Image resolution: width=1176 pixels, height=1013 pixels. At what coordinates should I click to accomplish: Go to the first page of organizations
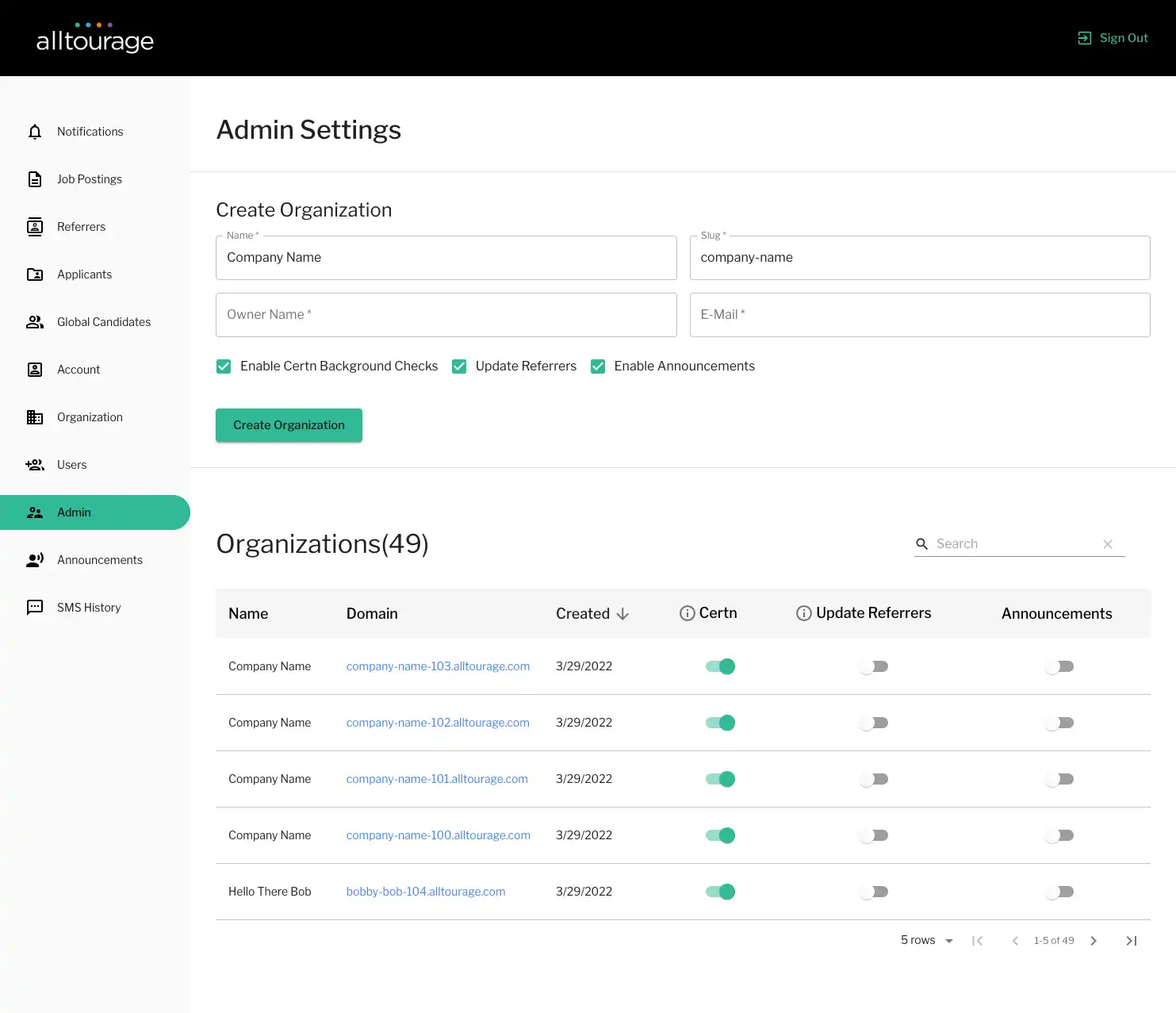(978, 941)
